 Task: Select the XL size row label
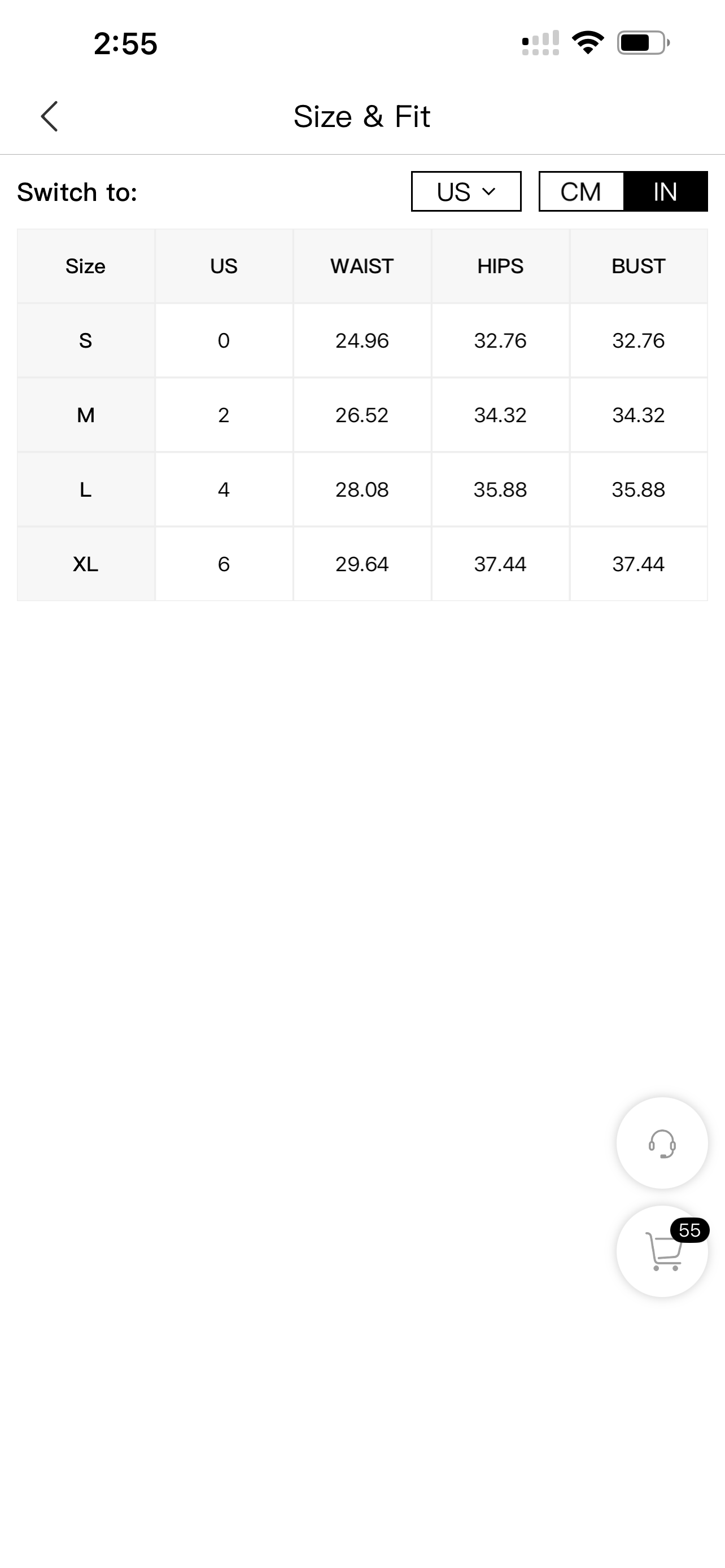[86, 564]
